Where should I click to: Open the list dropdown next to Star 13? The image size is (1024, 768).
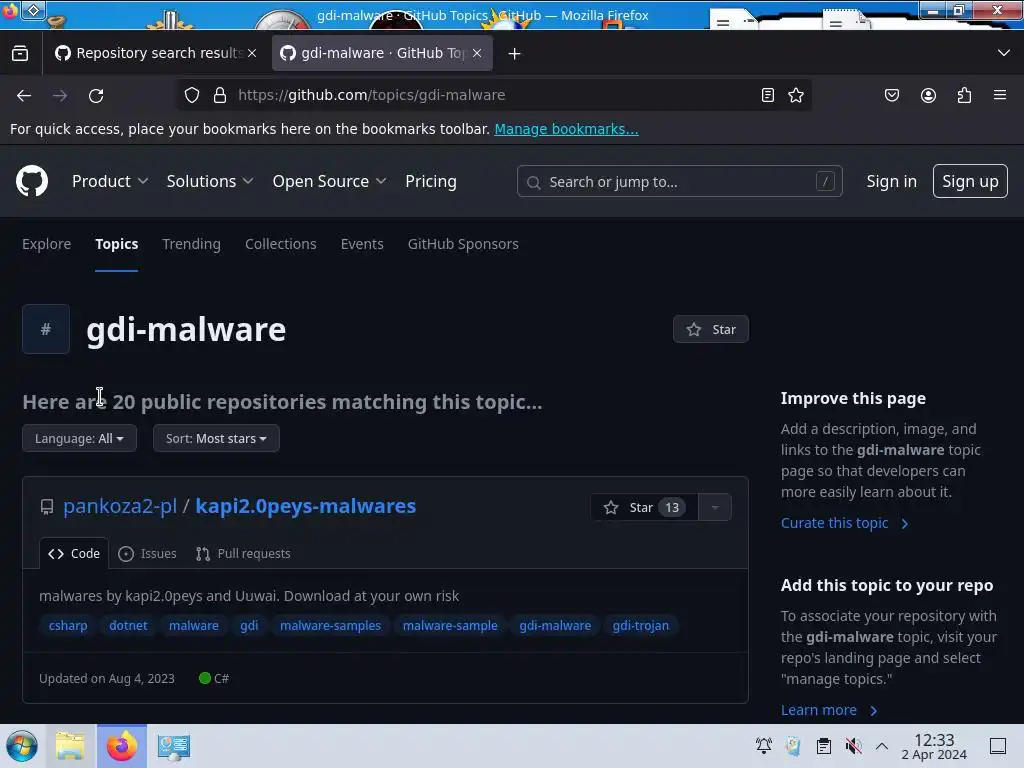[715, 507]
